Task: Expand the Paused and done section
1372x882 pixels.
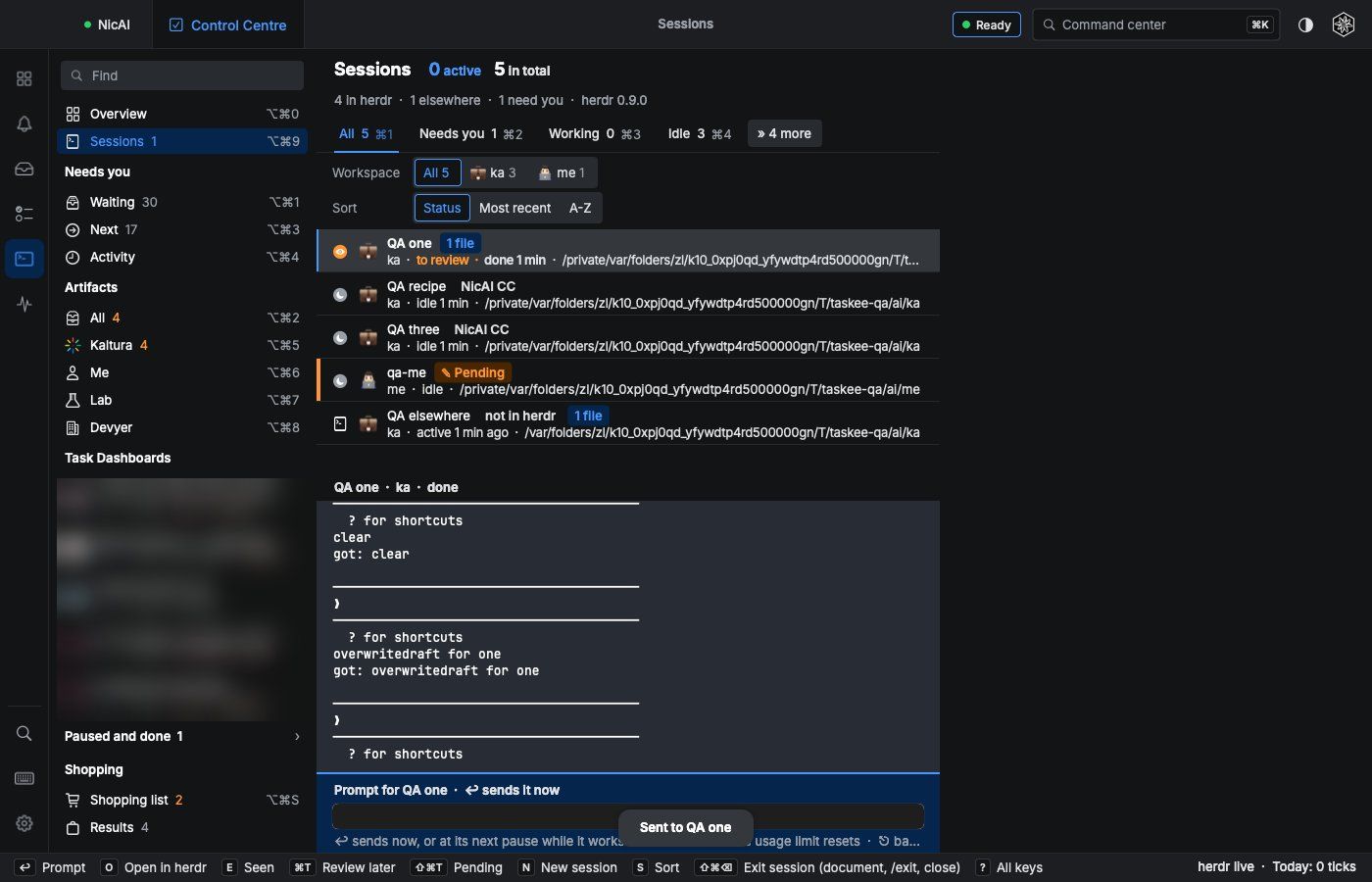Action: coord(182,736)
